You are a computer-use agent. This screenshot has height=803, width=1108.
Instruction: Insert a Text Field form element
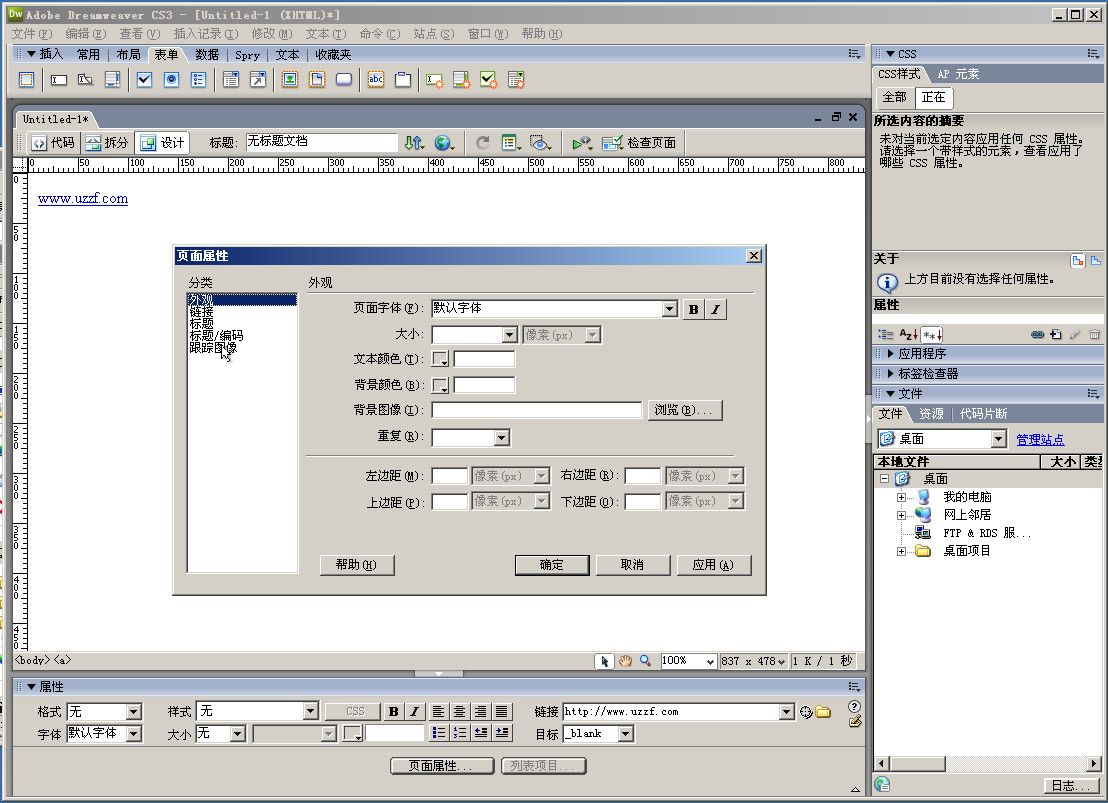[55, 79]
